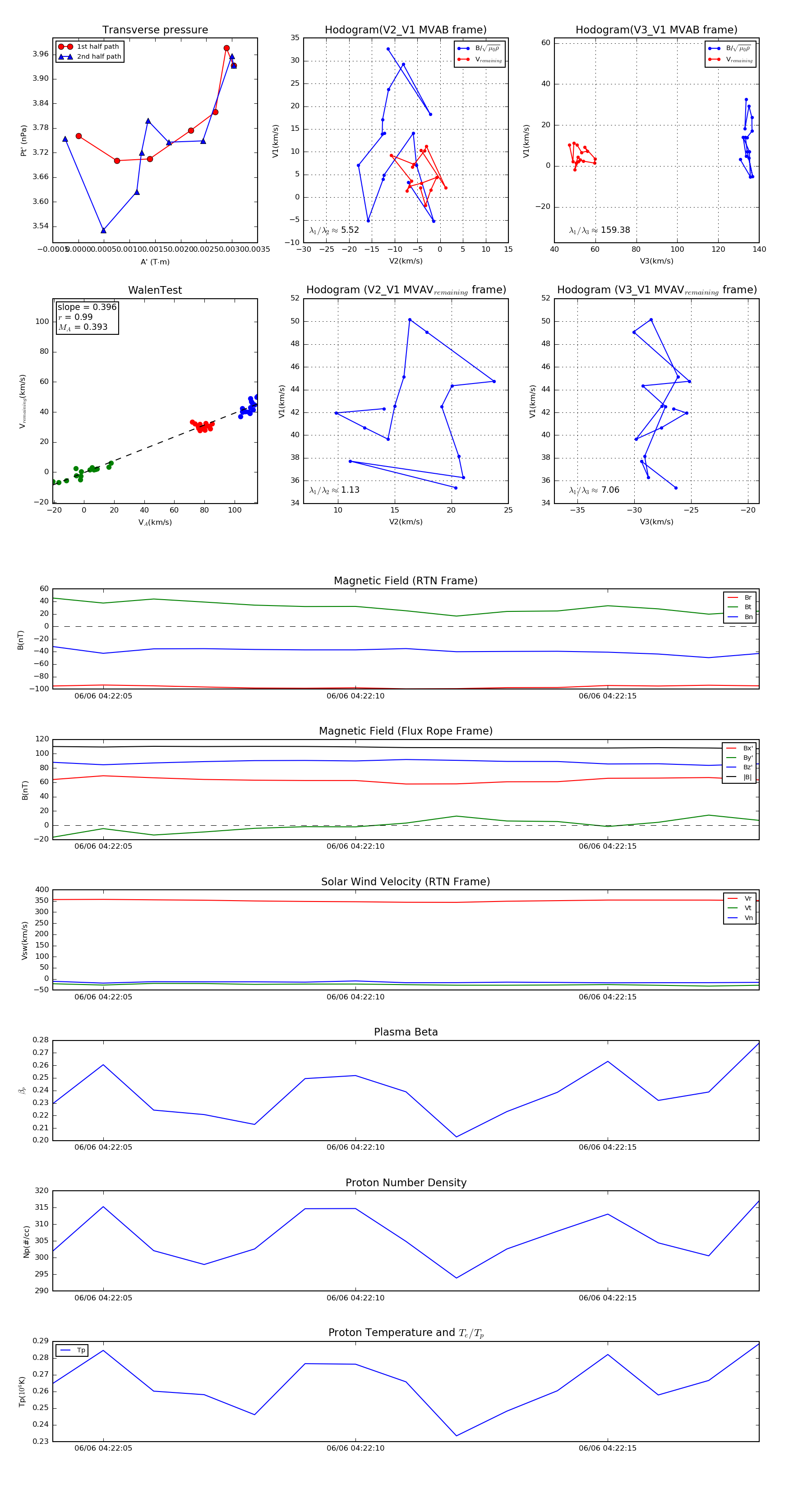Click 'slope = 0.396' annotation
Viewport: 812px width, 1489px height.
point(87,307)
